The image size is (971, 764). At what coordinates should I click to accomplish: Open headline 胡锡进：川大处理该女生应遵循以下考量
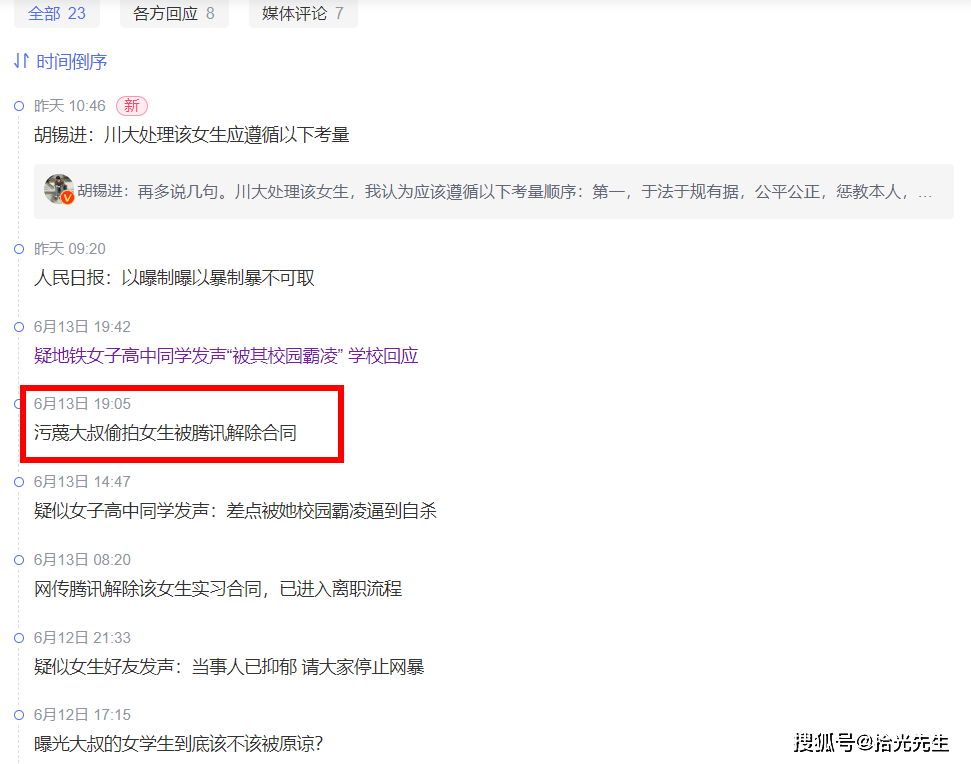tap(192, 134)
